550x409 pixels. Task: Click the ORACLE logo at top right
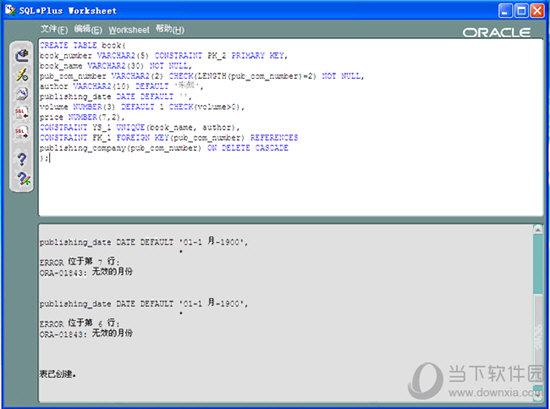point(496,33)
